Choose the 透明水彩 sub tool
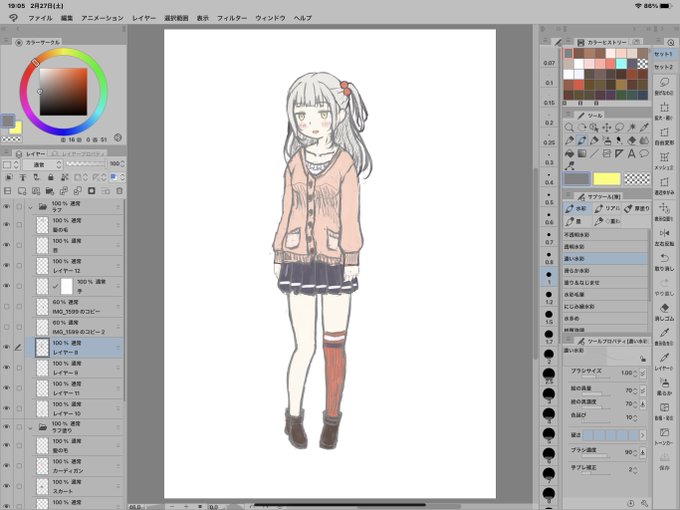 605,246
